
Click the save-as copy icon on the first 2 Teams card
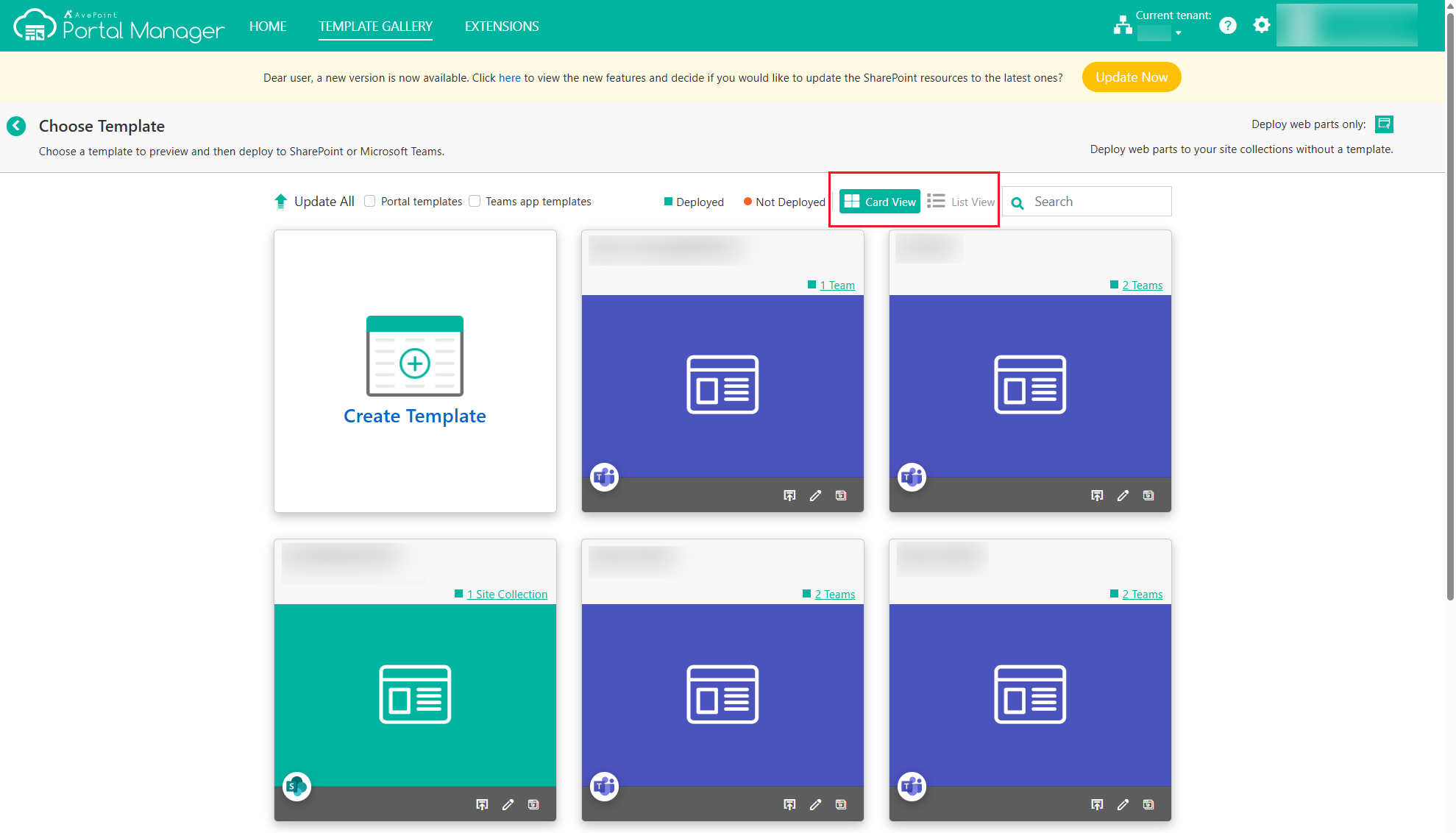(1148, 495)
